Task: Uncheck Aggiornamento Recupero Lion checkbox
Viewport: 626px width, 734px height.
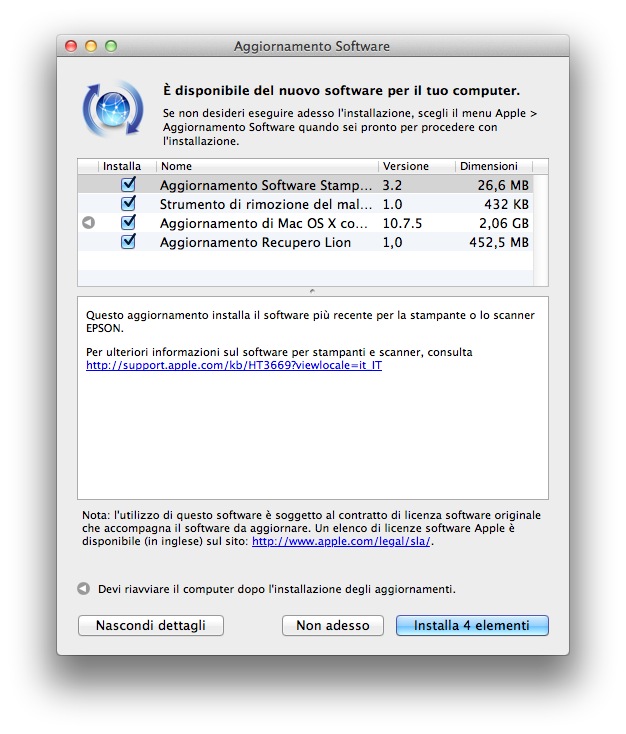Action: (128, 242)
